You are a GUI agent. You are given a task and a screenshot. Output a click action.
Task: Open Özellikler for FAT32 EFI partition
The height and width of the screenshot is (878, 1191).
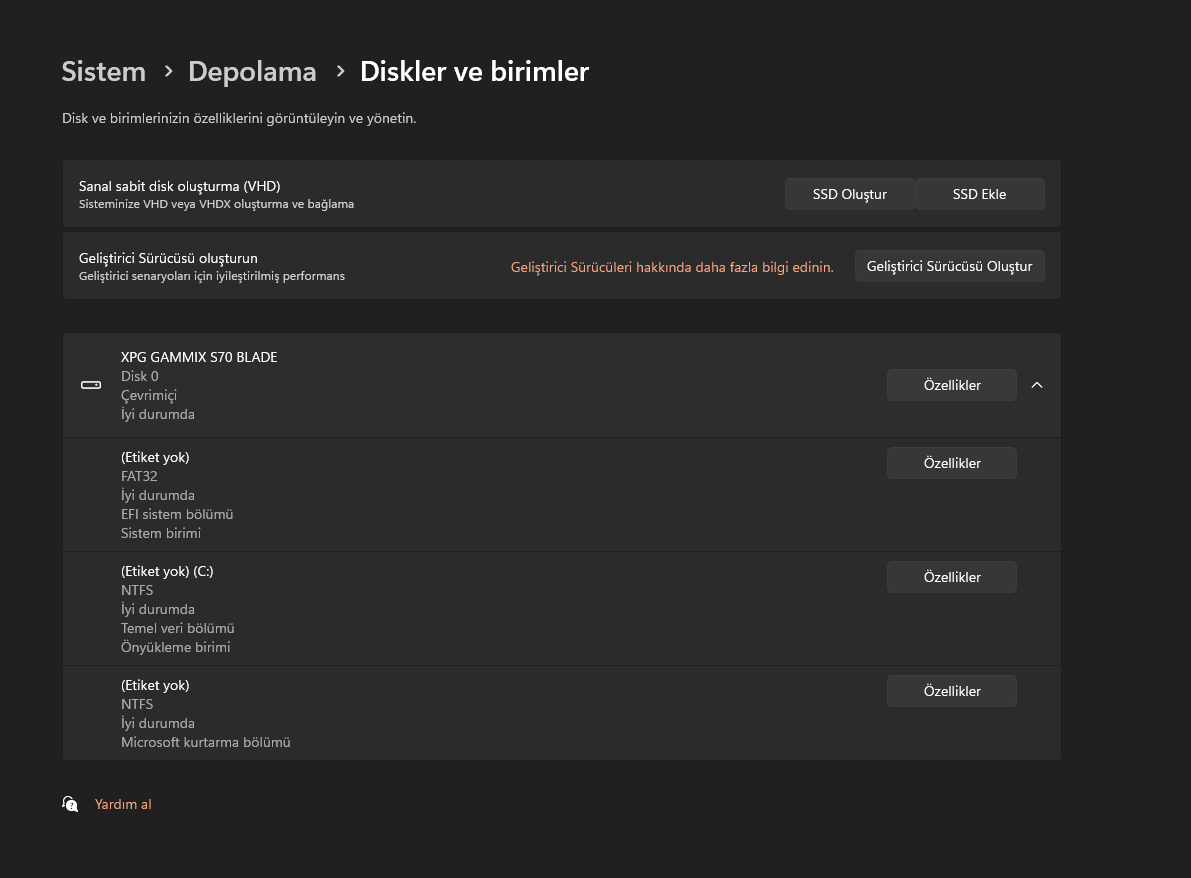click(x=951, y=463)
